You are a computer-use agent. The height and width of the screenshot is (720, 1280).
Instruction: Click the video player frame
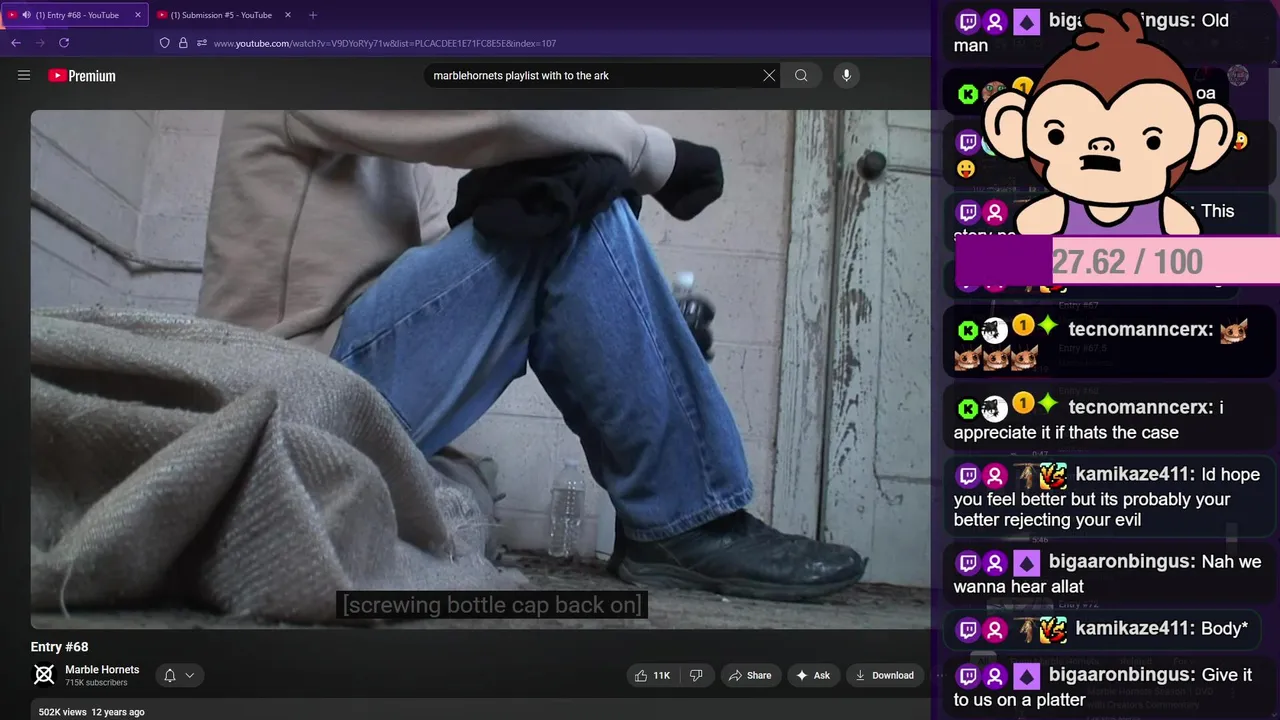[x=480, y=369]
